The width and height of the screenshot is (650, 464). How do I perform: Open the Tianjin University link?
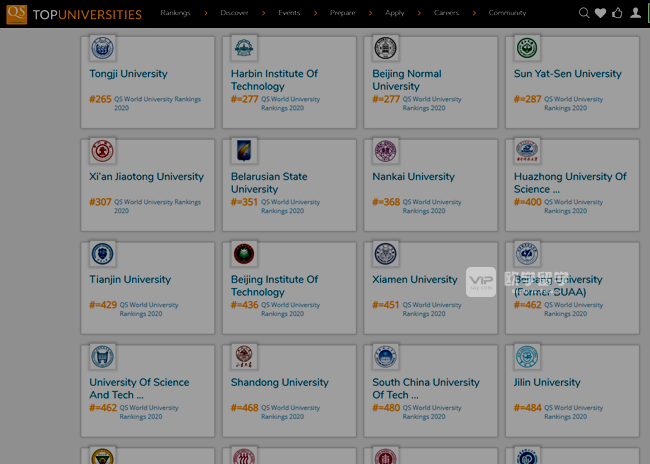pyautogui.click(x=130, y=280)
